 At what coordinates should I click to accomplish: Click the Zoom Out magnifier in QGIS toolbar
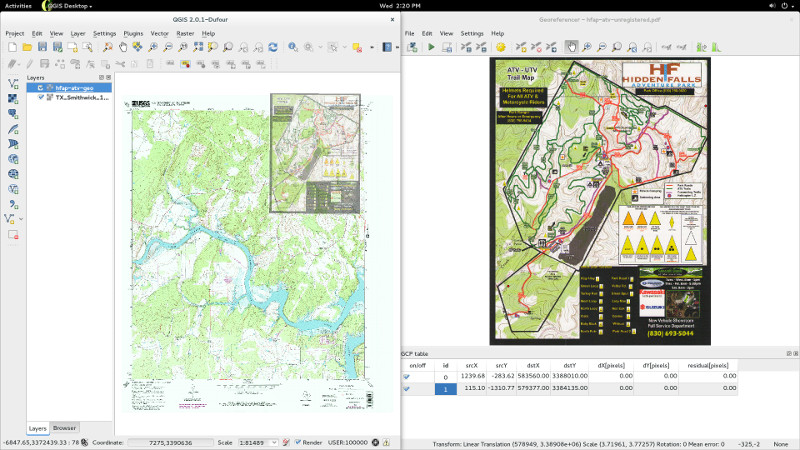pos(167,47)
